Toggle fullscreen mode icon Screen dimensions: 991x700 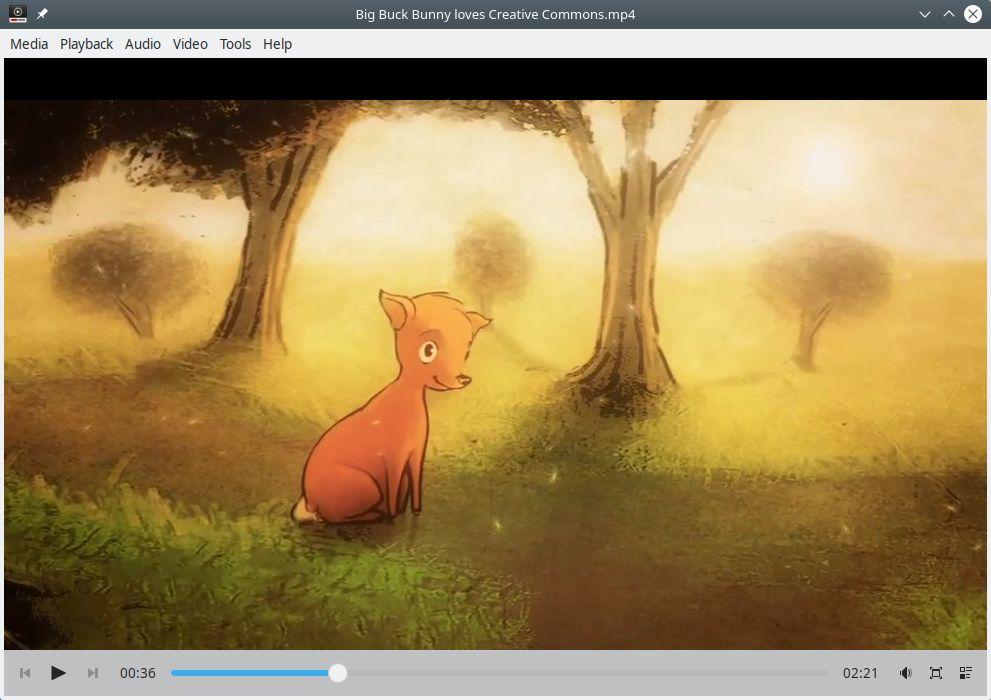point(936,673)
